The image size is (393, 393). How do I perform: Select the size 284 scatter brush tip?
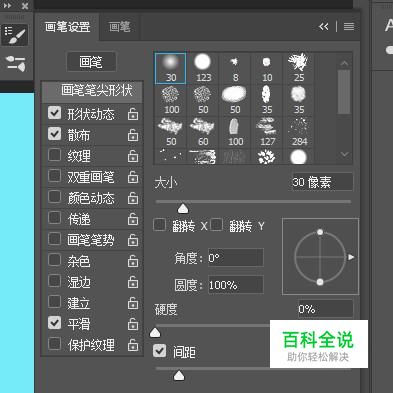tap(298, 132)
